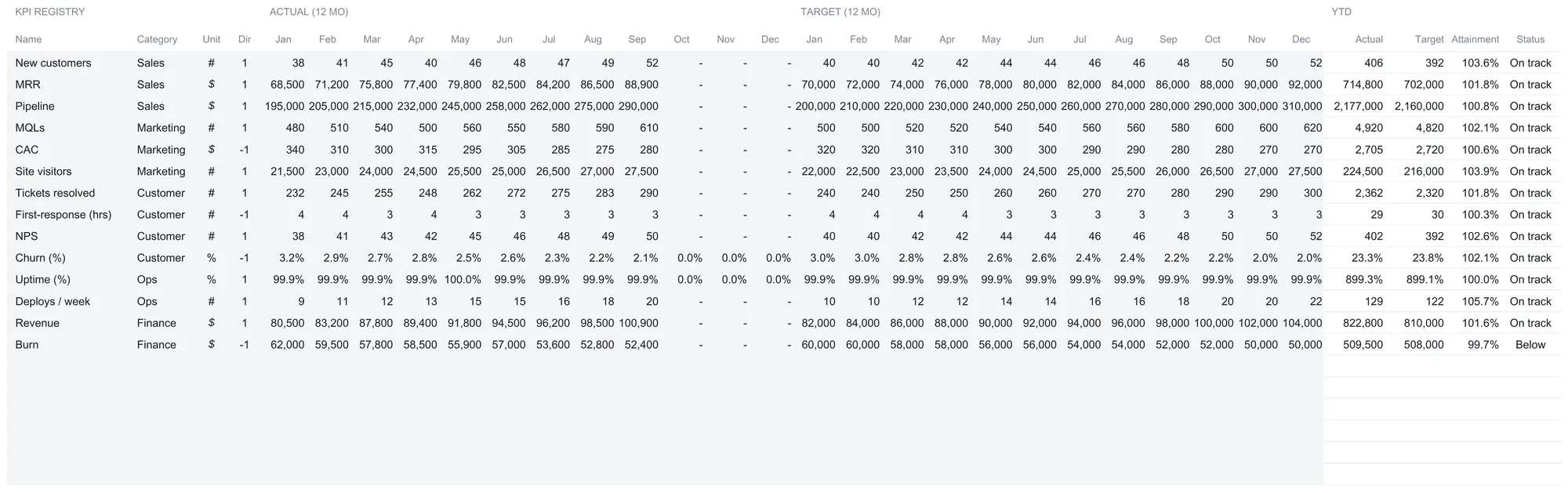Click Uptime YTD actual 899.3%

(1364, 280)
